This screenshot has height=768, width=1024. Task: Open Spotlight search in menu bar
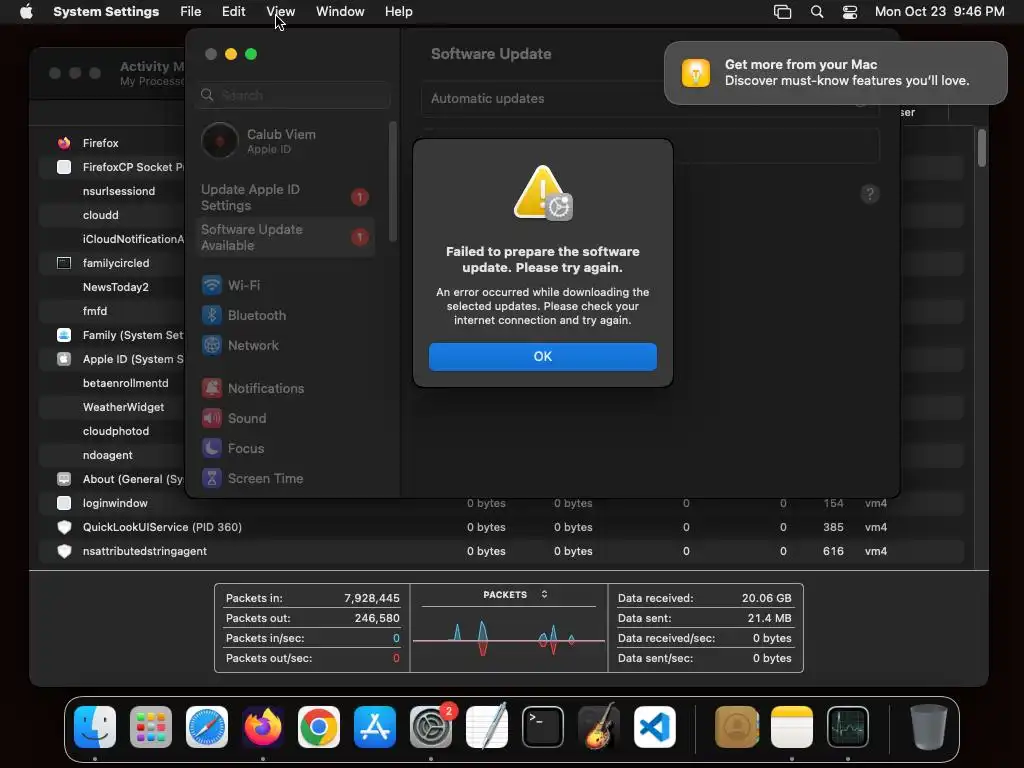pos(816,12)
